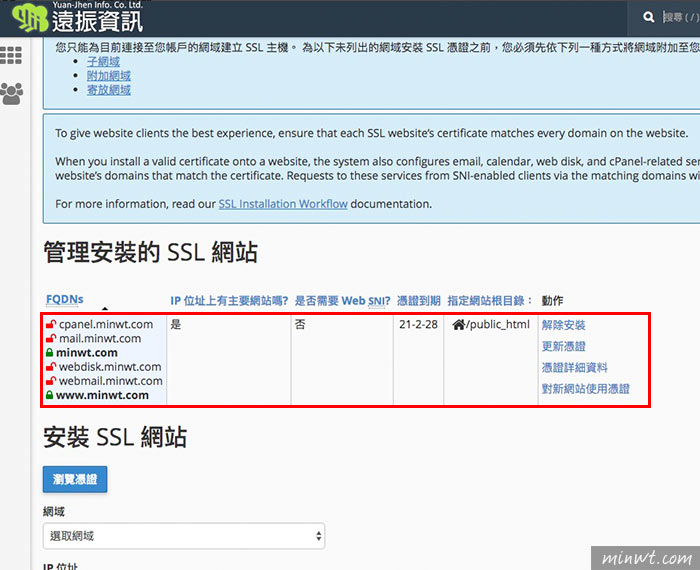700x570 pixels.
Task: Select the cpanel.minwt.com entry
Action: [106, 325]
